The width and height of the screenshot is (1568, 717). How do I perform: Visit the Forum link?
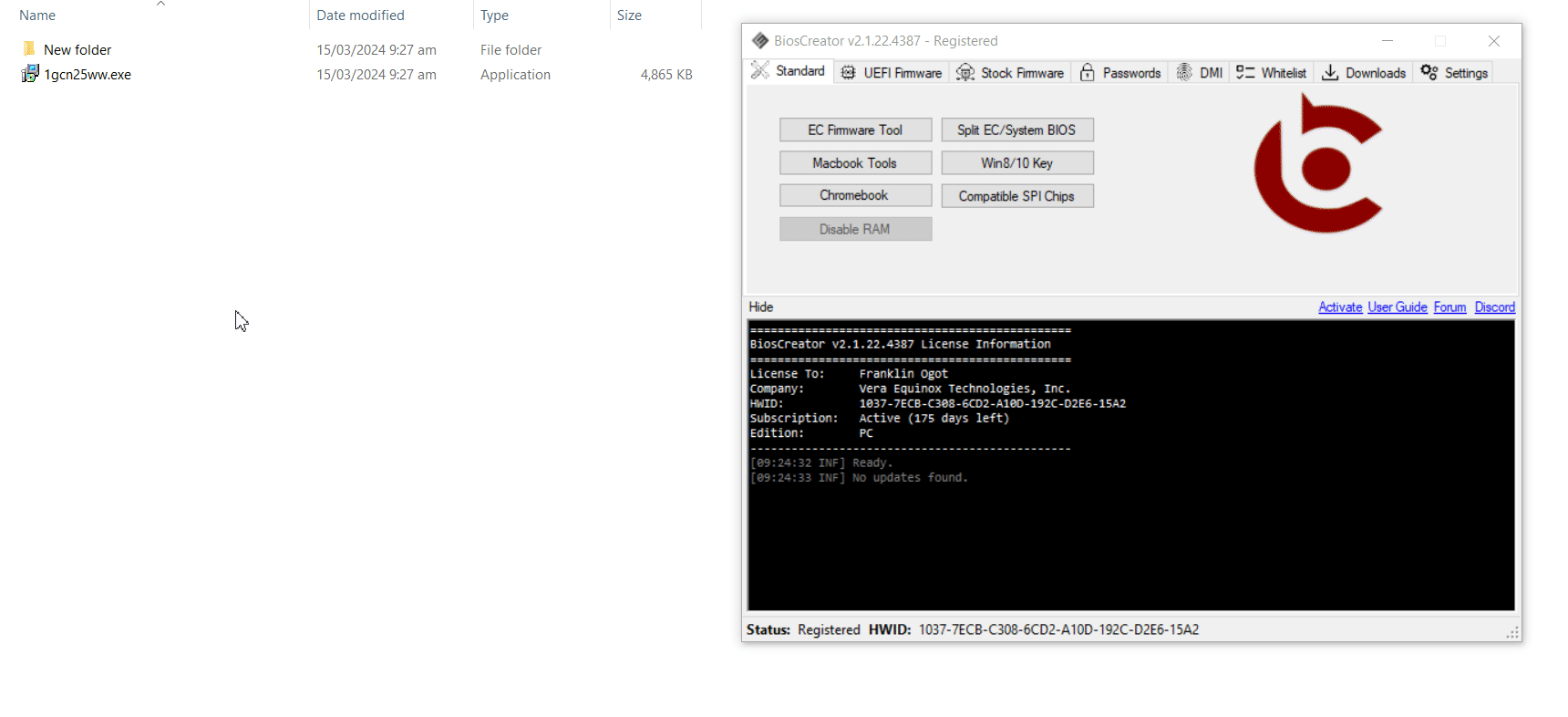1449,307
